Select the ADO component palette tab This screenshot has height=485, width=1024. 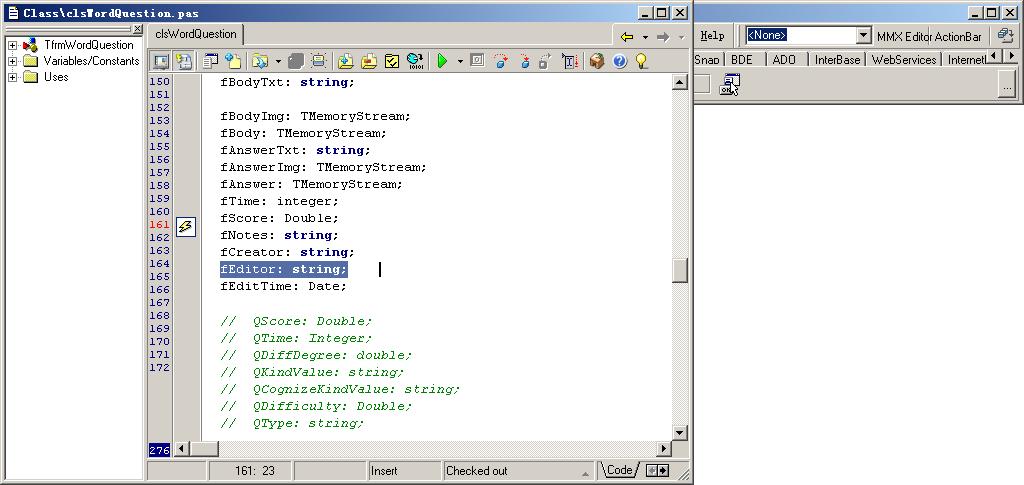tap(785, 60)
